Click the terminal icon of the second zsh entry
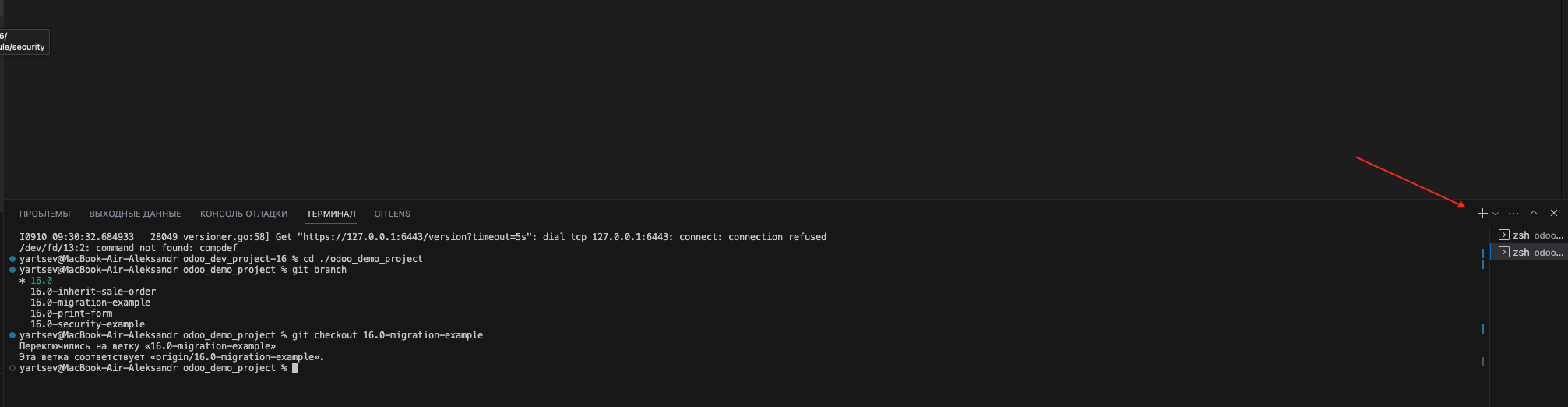The image size is (1568, 407). [1504, 252]
